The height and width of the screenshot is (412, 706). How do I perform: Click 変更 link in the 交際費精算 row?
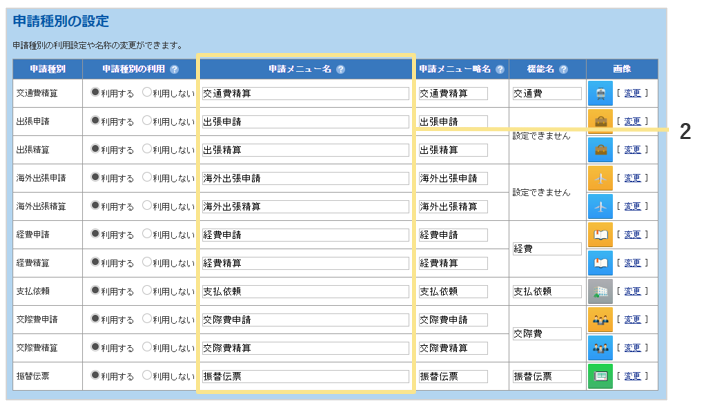(x=632, y=348)
